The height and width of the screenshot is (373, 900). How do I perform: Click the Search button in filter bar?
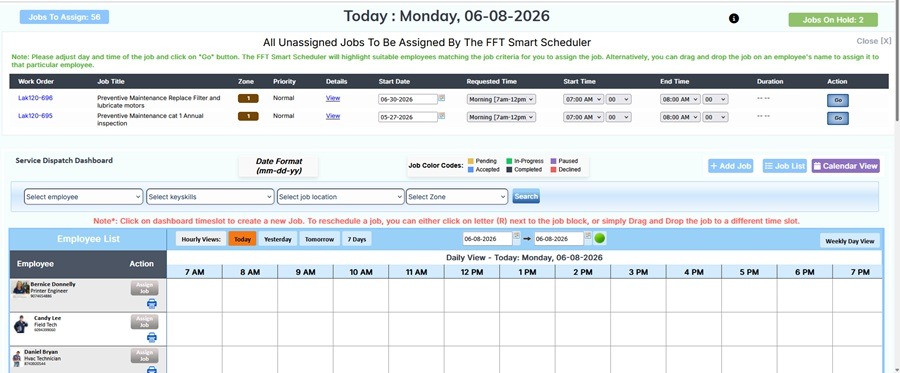[526, 196]
